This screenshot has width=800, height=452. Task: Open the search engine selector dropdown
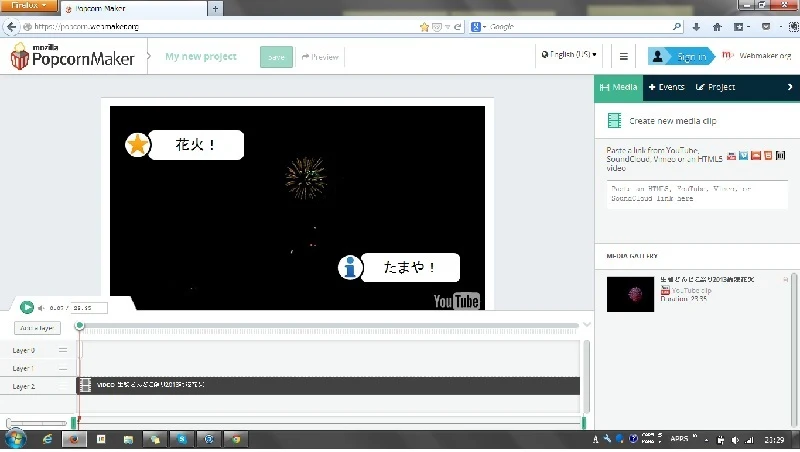pos(478,27)
